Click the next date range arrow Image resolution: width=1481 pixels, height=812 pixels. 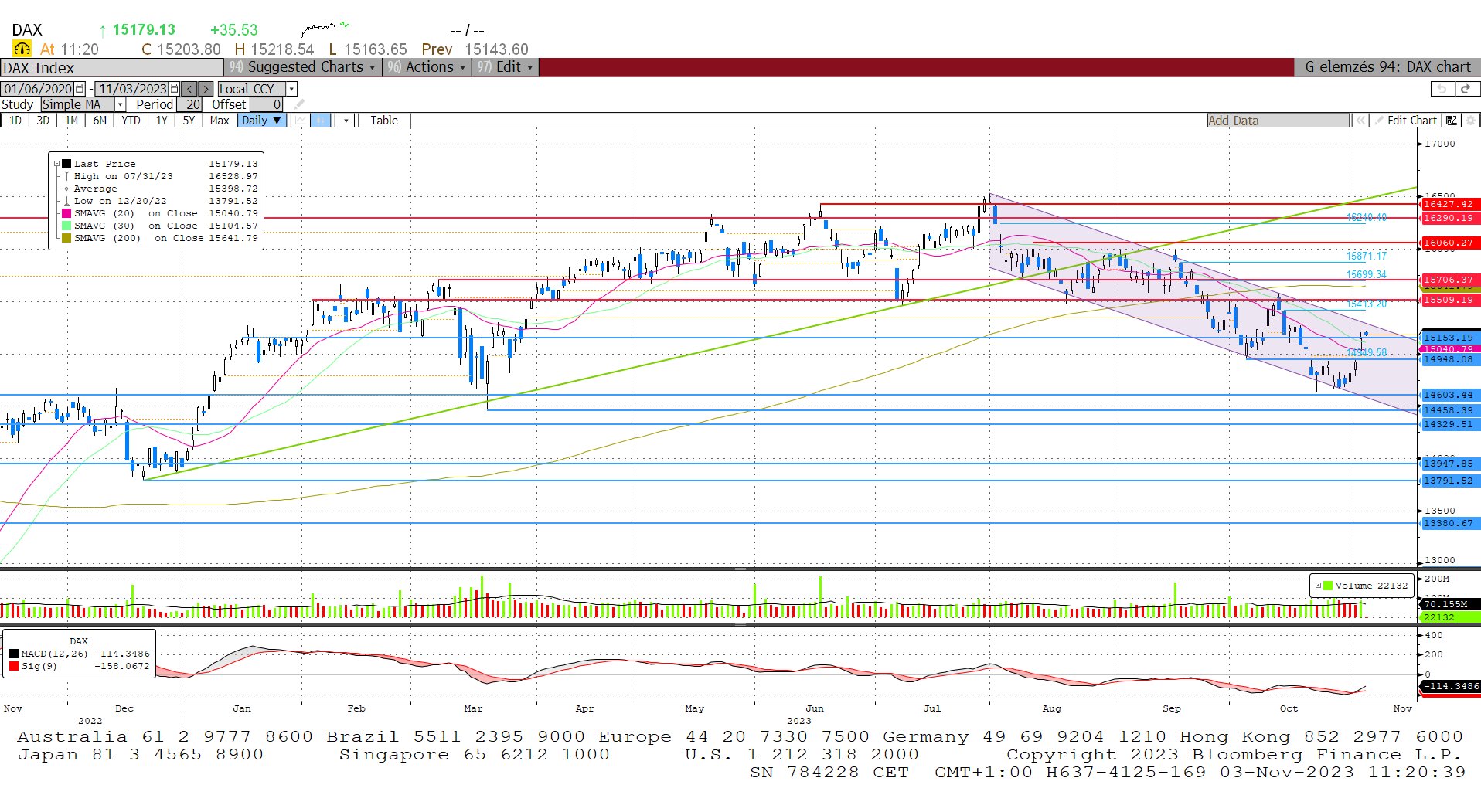click(x=206, y=89)
